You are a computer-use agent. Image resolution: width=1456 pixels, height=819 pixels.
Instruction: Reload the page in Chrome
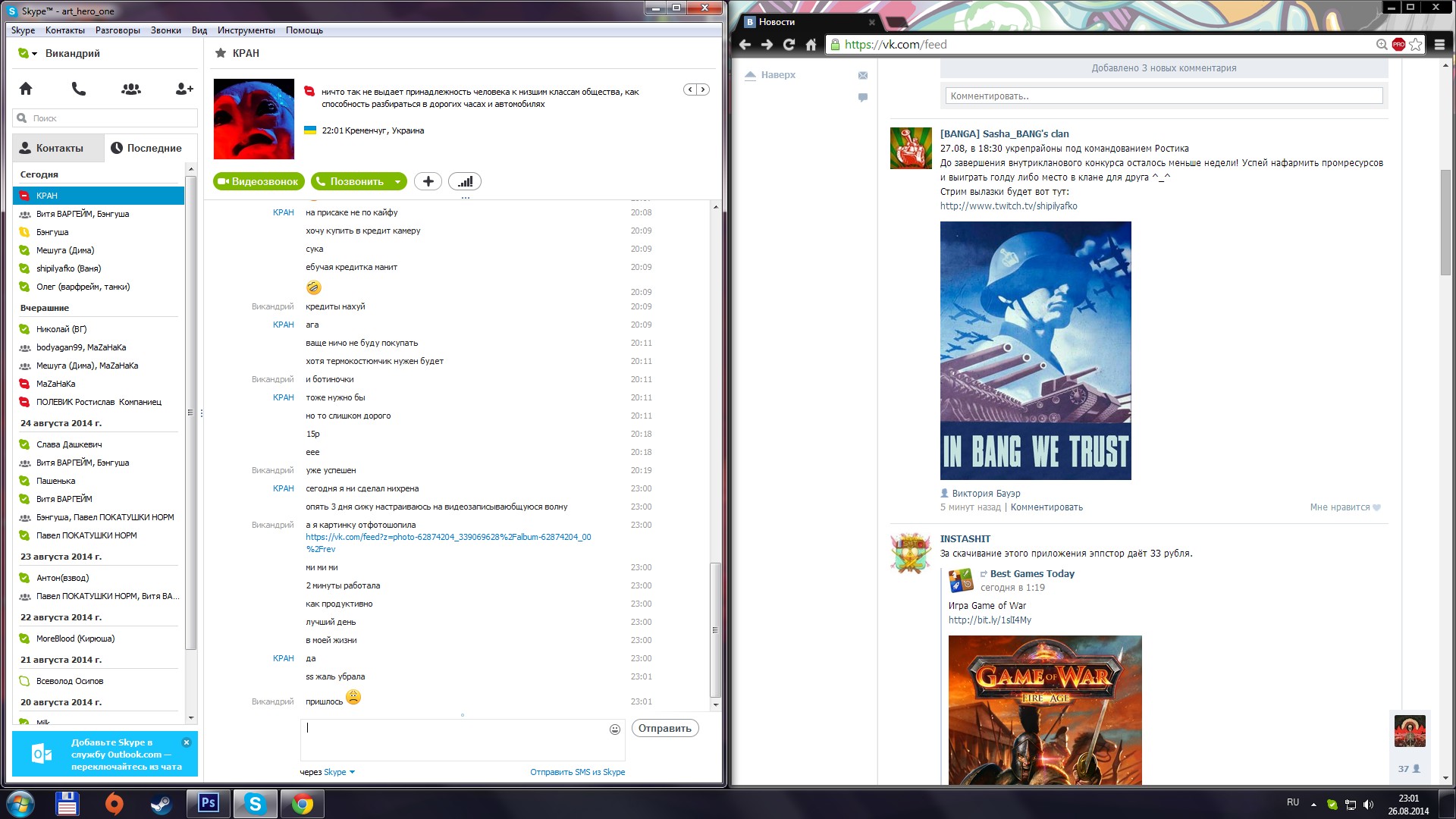click(x=789, y=45)
